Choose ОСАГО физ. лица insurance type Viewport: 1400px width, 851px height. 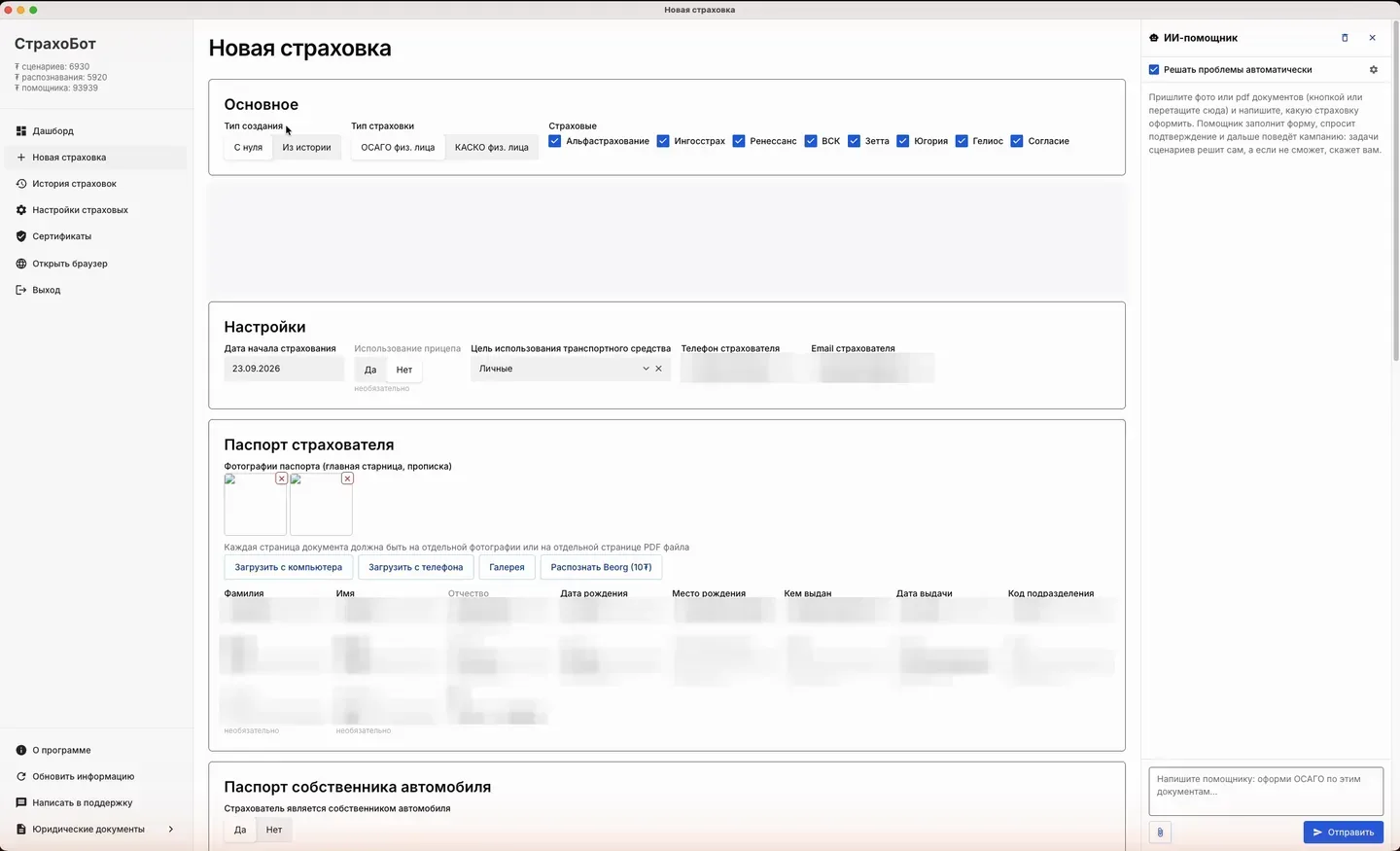(398, 148)
